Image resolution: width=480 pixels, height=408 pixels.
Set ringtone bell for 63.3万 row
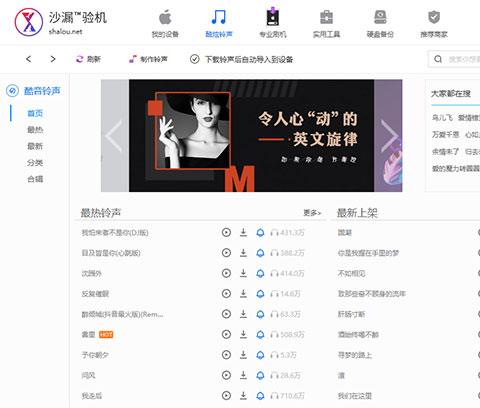[x=260, y=314]
